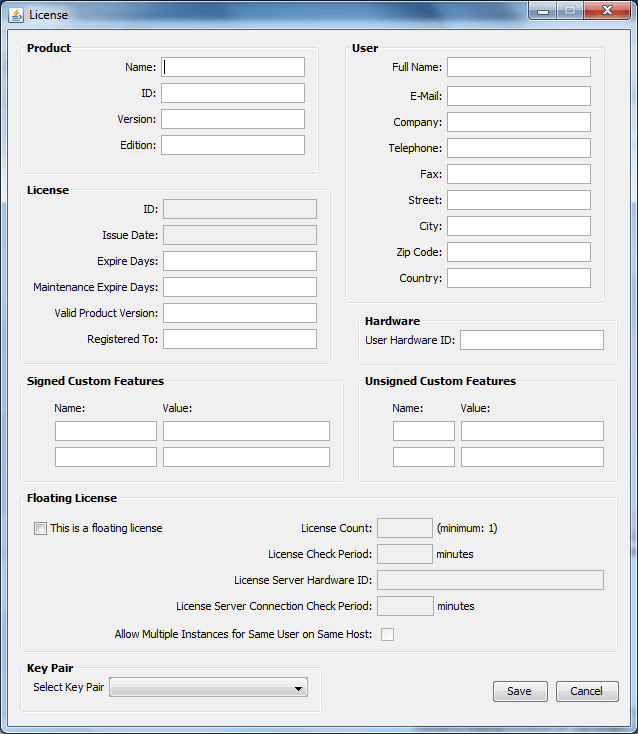The height and width of the screenshot is (734, 638).
Task: Click the Street field
Action: pos(519,200)
